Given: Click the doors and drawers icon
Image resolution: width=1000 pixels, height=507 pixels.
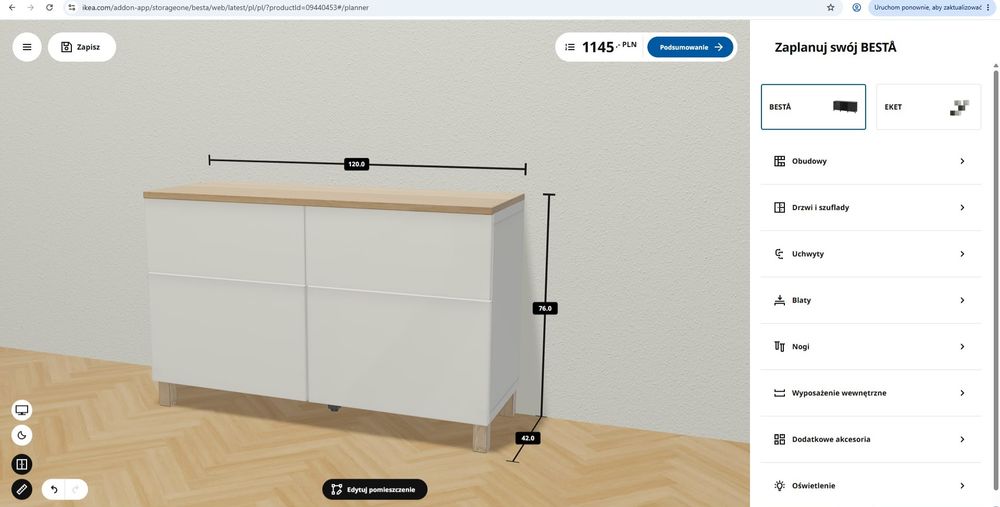Looking at the screenshot, I should tap(779, 208).
